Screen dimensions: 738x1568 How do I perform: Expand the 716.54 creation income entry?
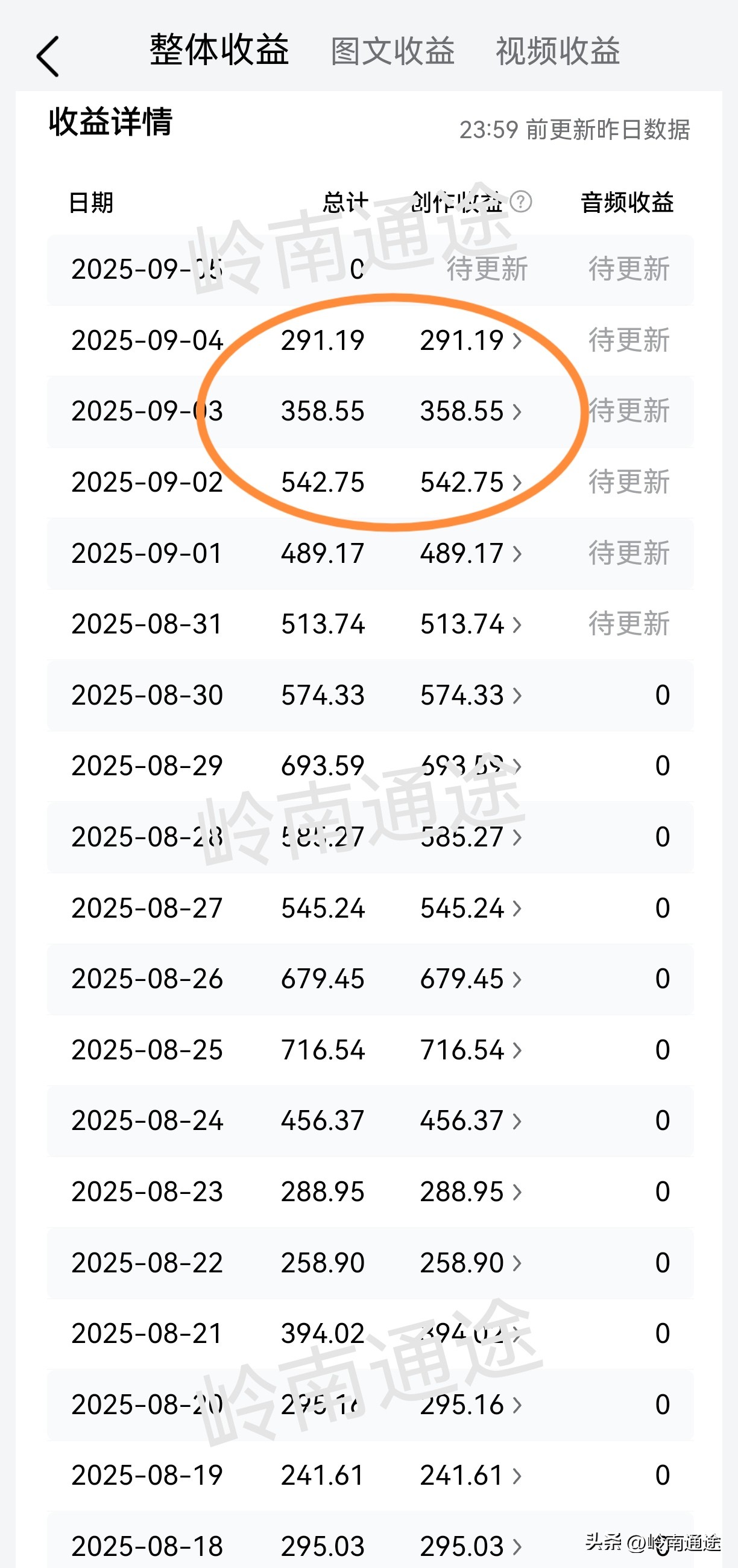coord(517,1050)
